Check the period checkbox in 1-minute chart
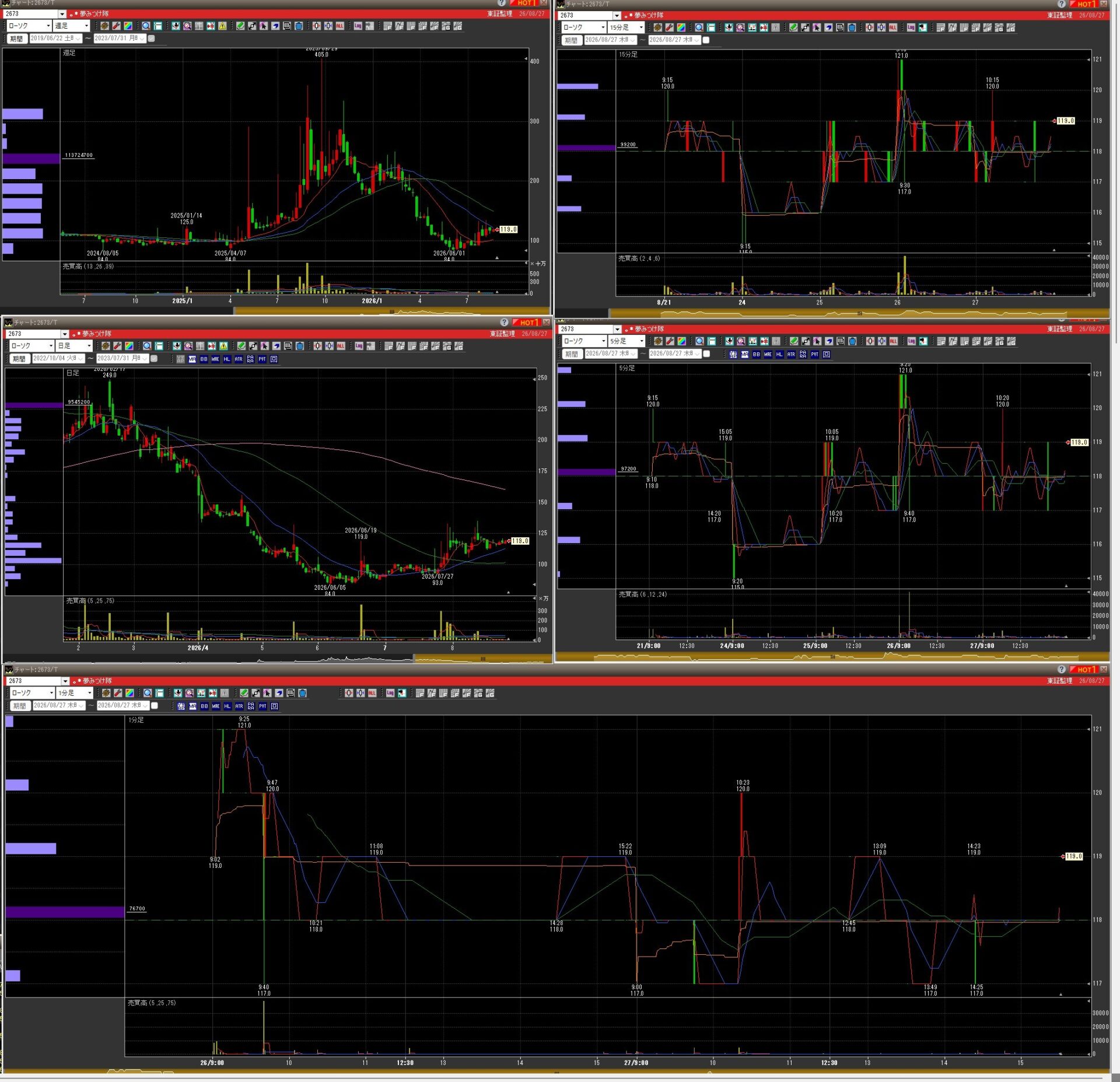The height and width of the screenshot is (1082, 1120). [155, 706]
